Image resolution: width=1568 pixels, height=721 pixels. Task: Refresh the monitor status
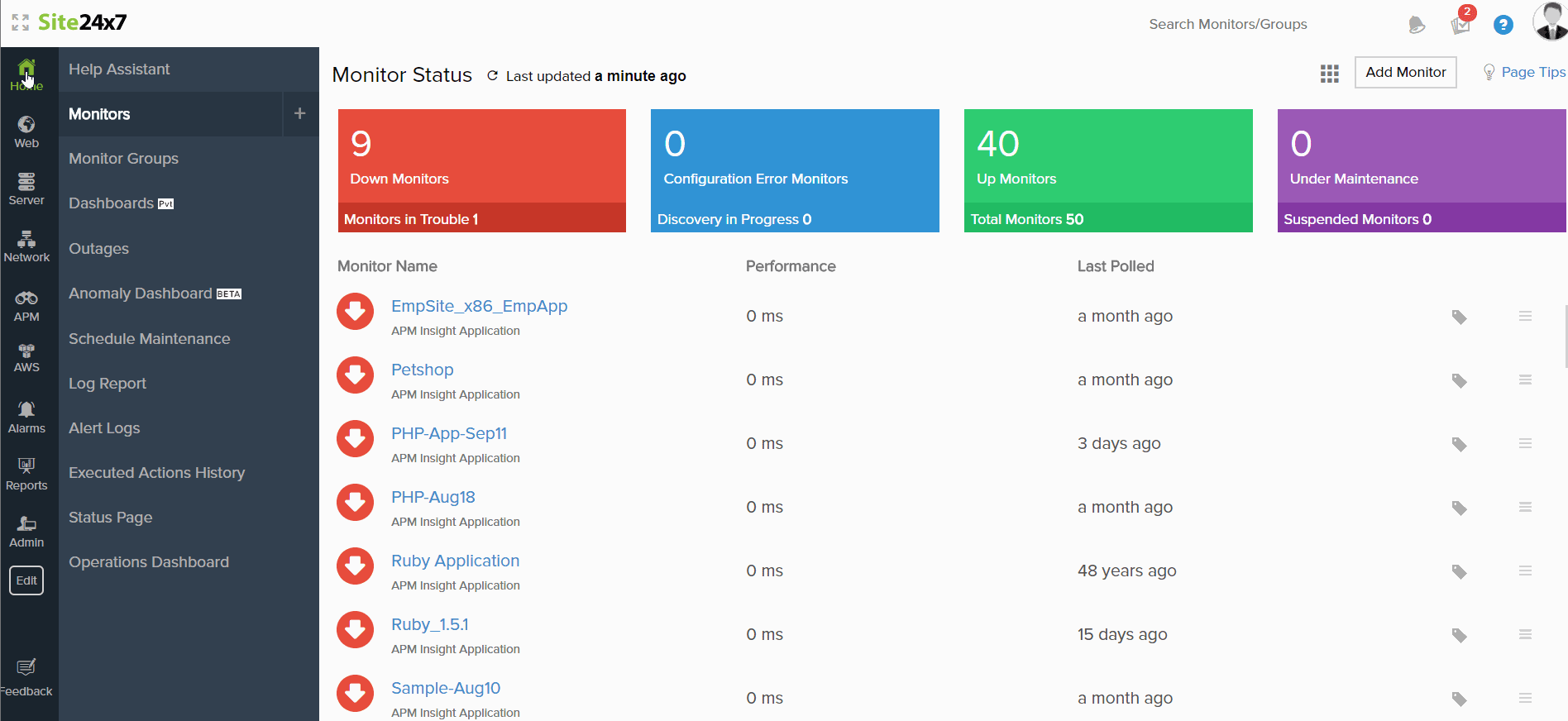tap(492, 76)
